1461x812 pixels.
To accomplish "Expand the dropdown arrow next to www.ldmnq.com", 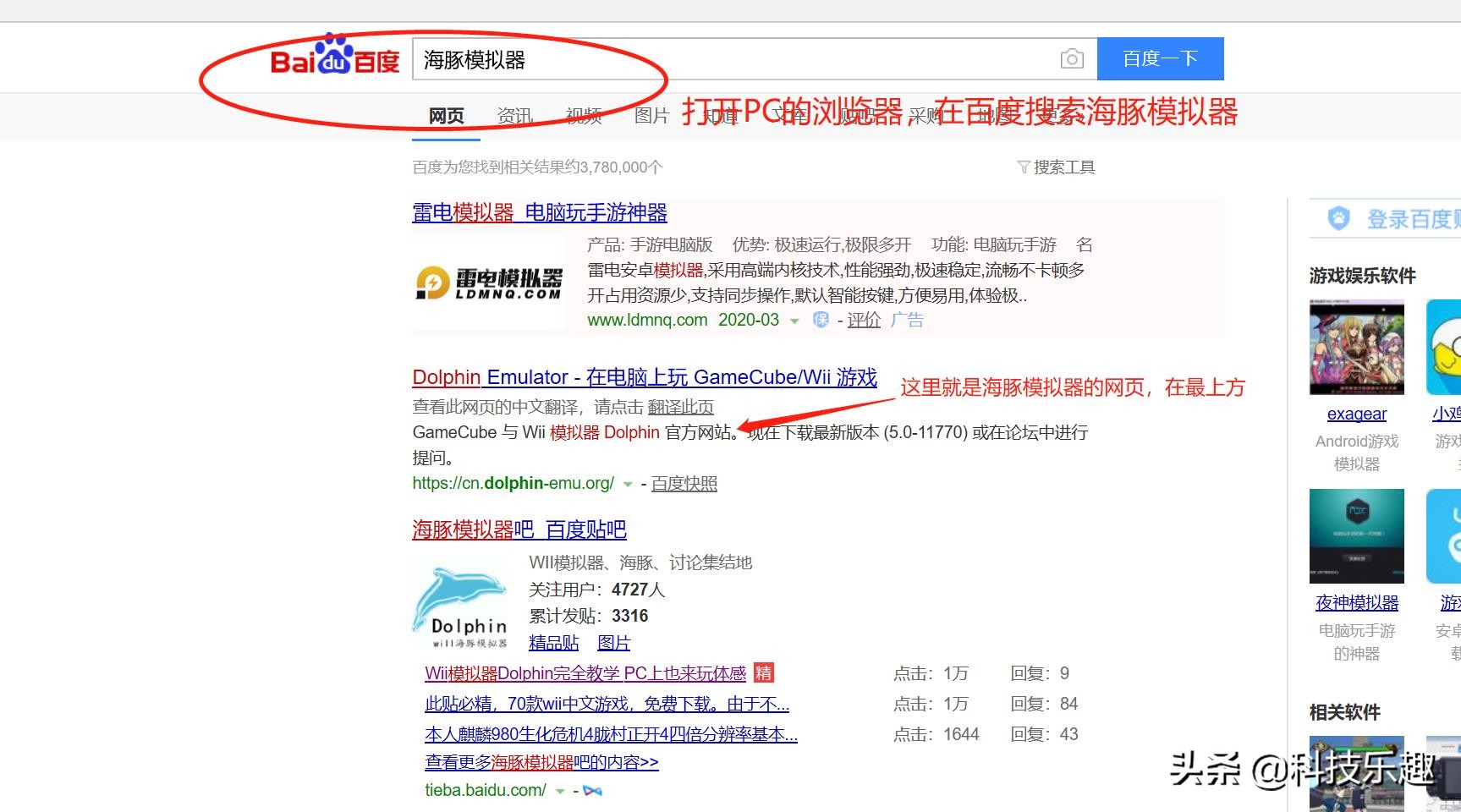I will 794,321.
